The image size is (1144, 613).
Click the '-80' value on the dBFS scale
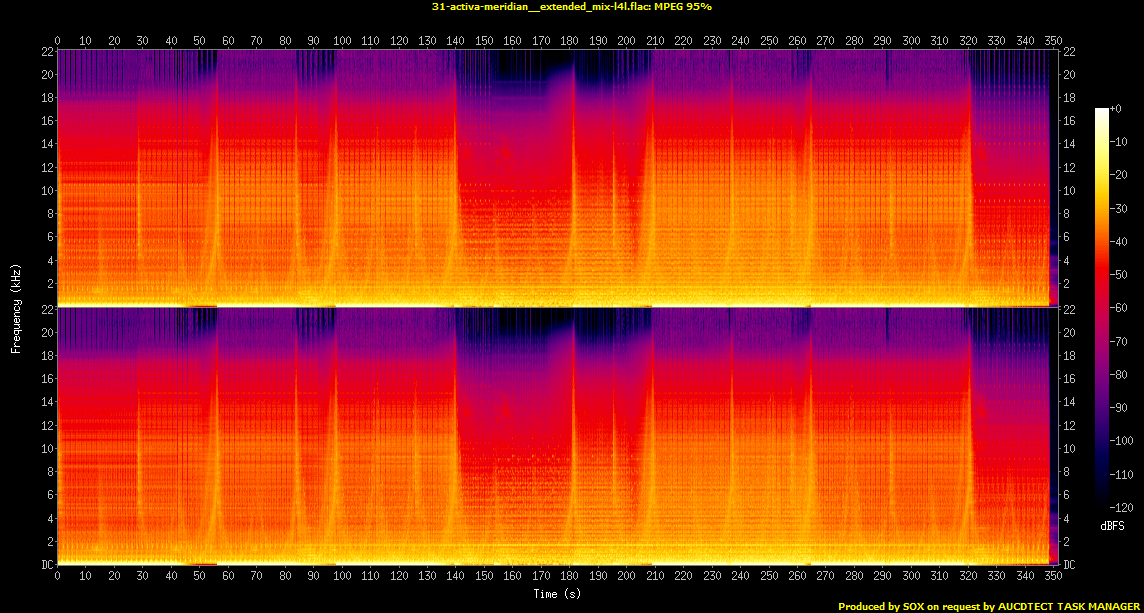coord(1118,374)
